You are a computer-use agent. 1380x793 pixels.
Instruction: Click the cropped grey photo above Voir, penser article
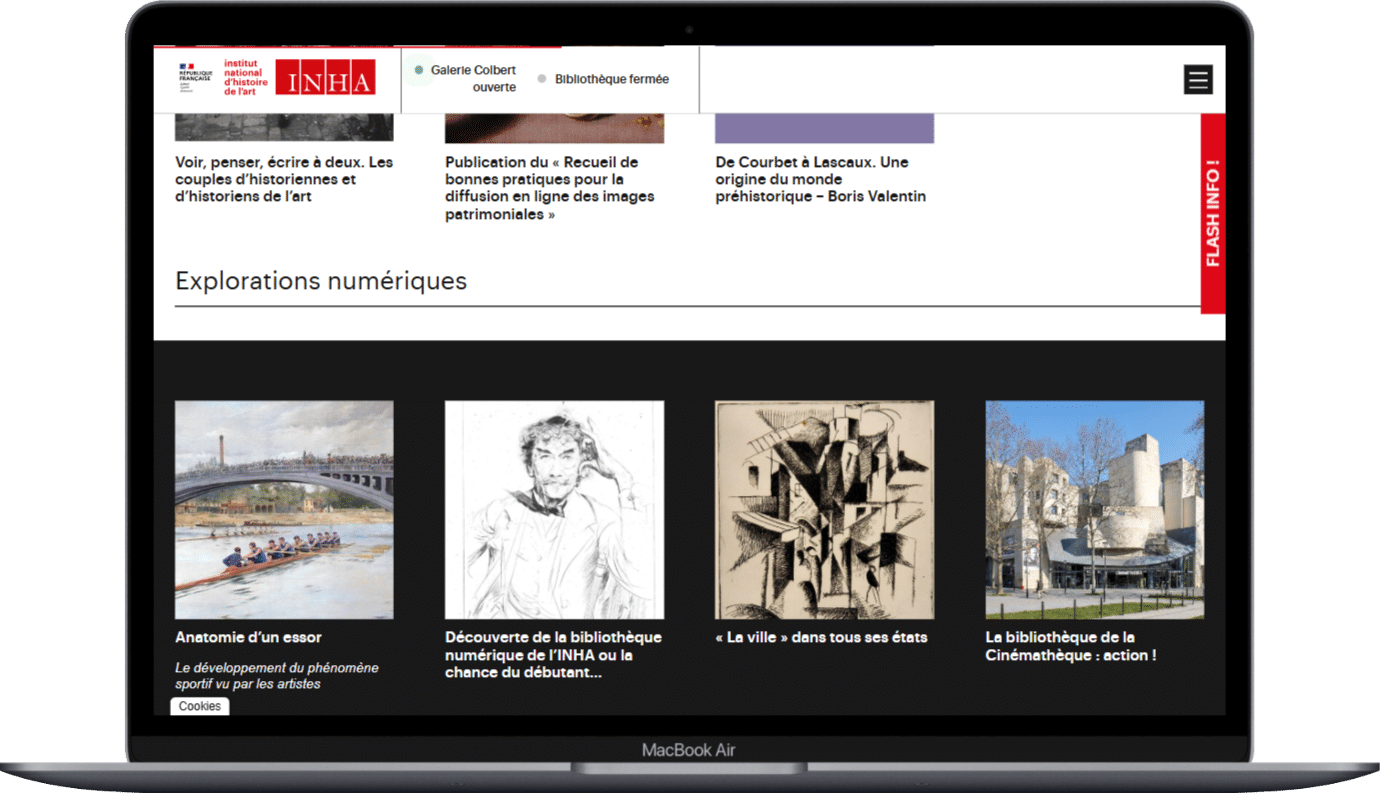[284, 128]
